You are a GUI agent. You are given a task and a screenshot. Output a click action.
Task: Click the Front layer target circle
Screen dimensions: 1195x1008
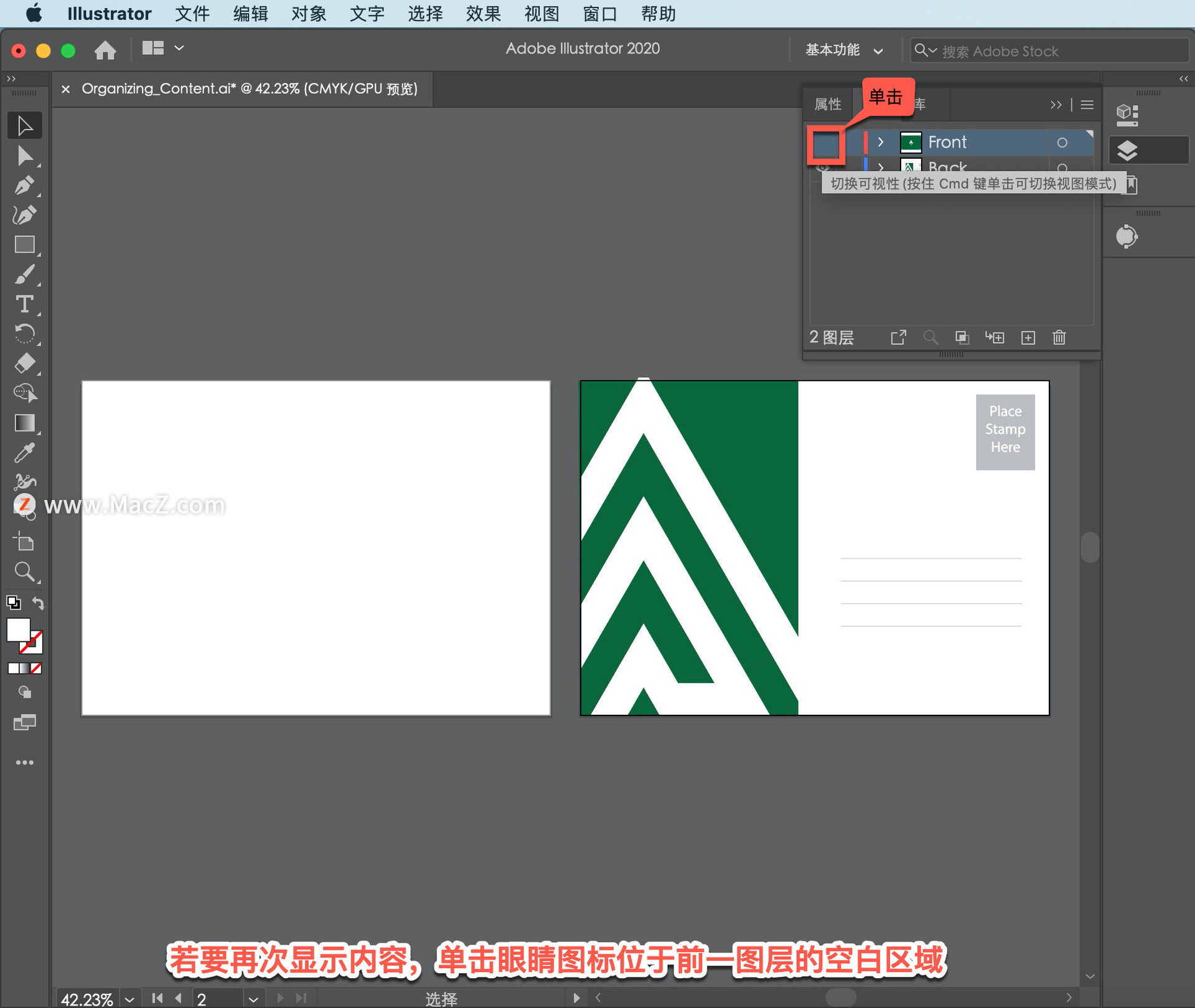[1062, 143]
